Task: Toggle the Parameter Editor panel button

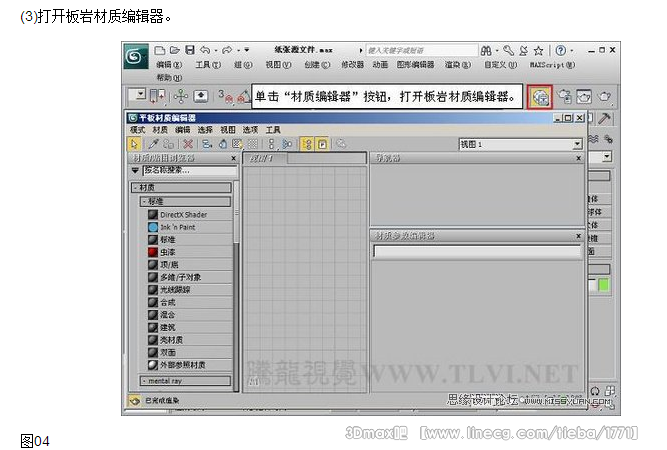Action: (x=322, y=144)
